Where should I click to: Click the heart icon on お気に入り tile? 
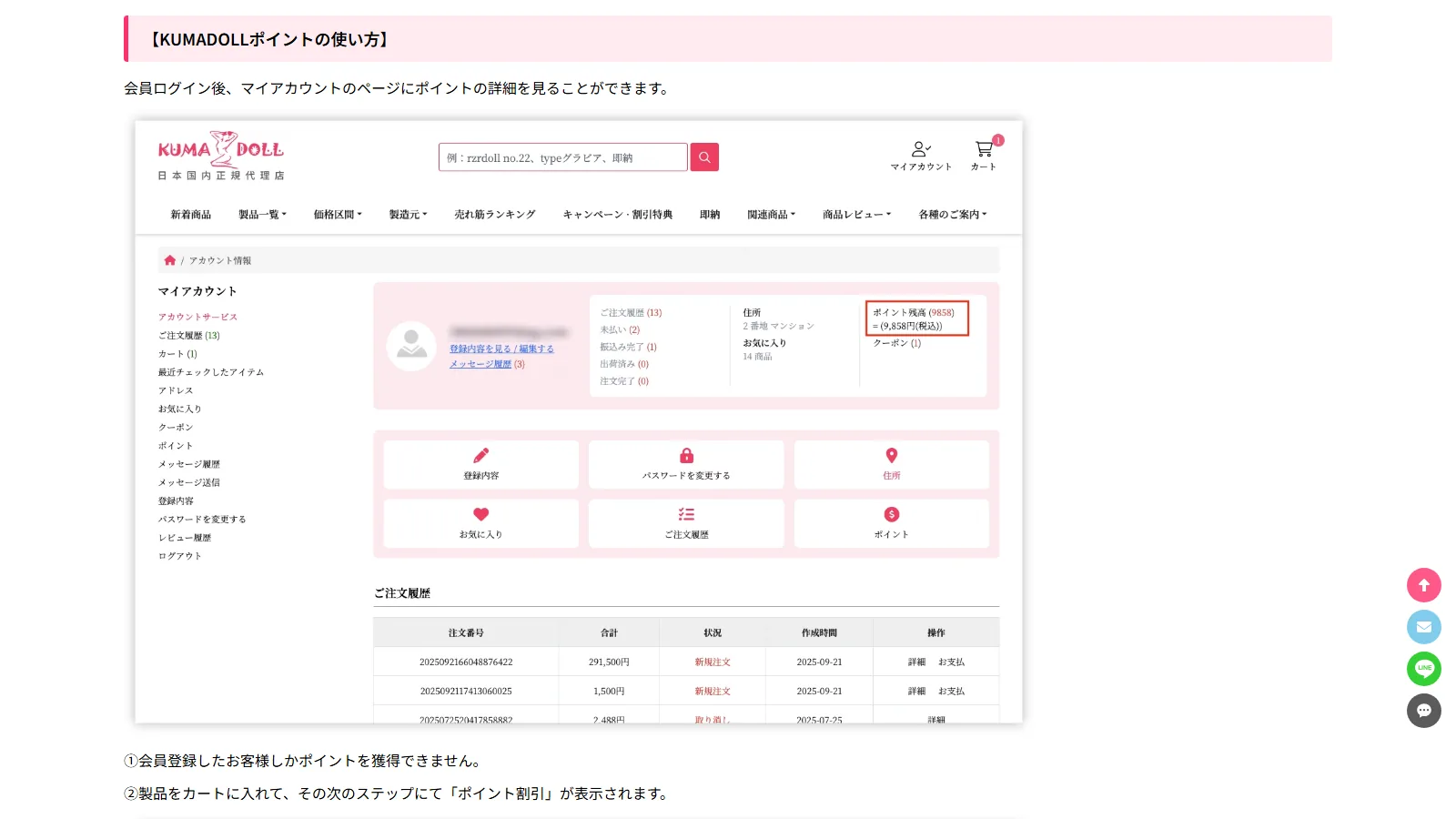pos(481,514)
